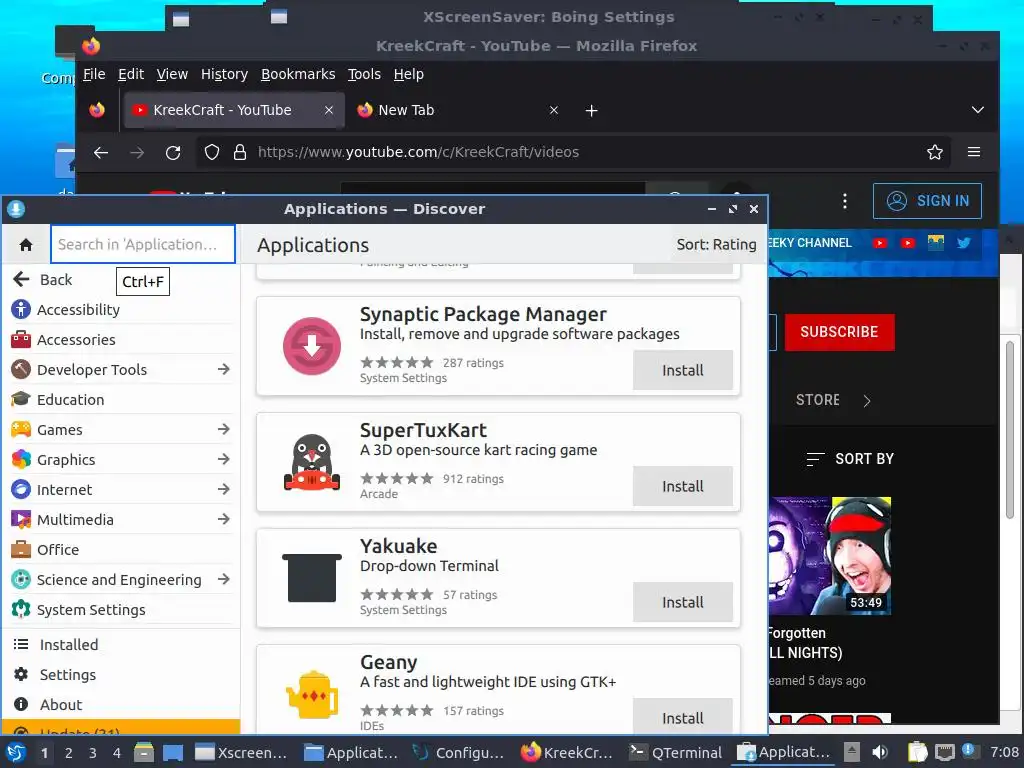Install SuperTuxKart
Viewport: 1024px width, 768px height.
tap(682, 487)
